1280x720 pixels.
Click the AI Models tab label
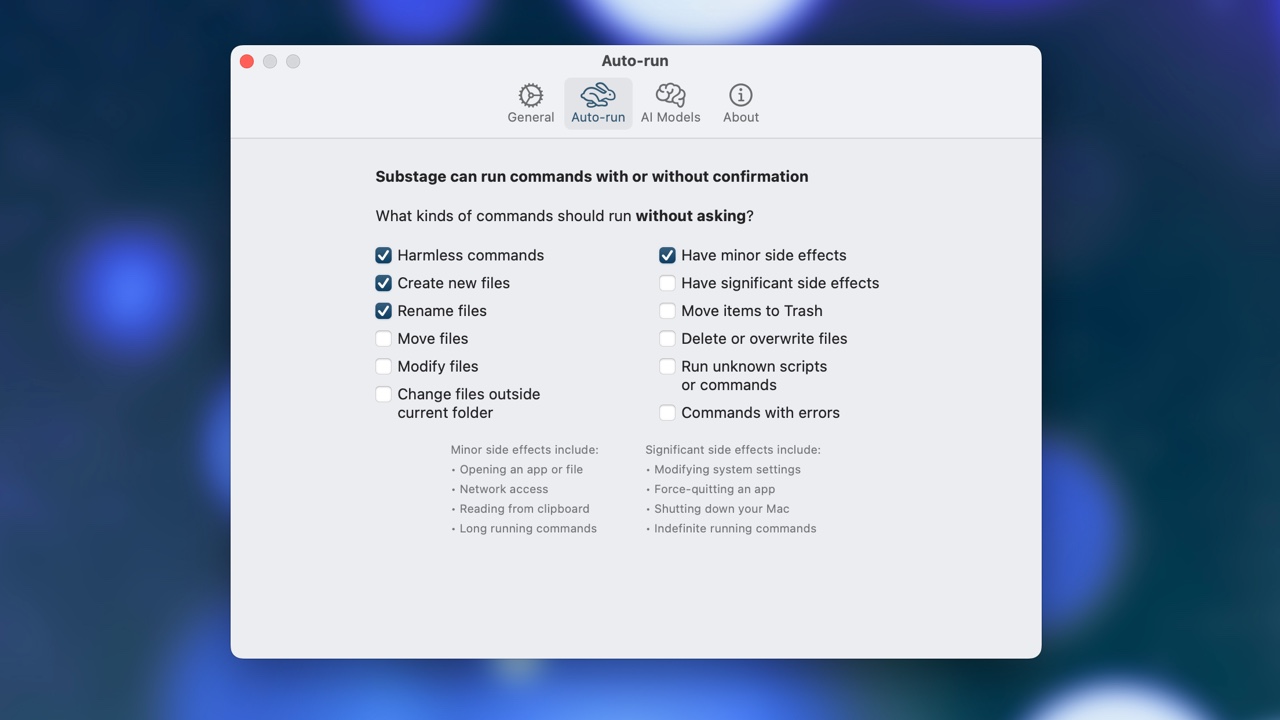pyautogui.click(x=670, y=116)
